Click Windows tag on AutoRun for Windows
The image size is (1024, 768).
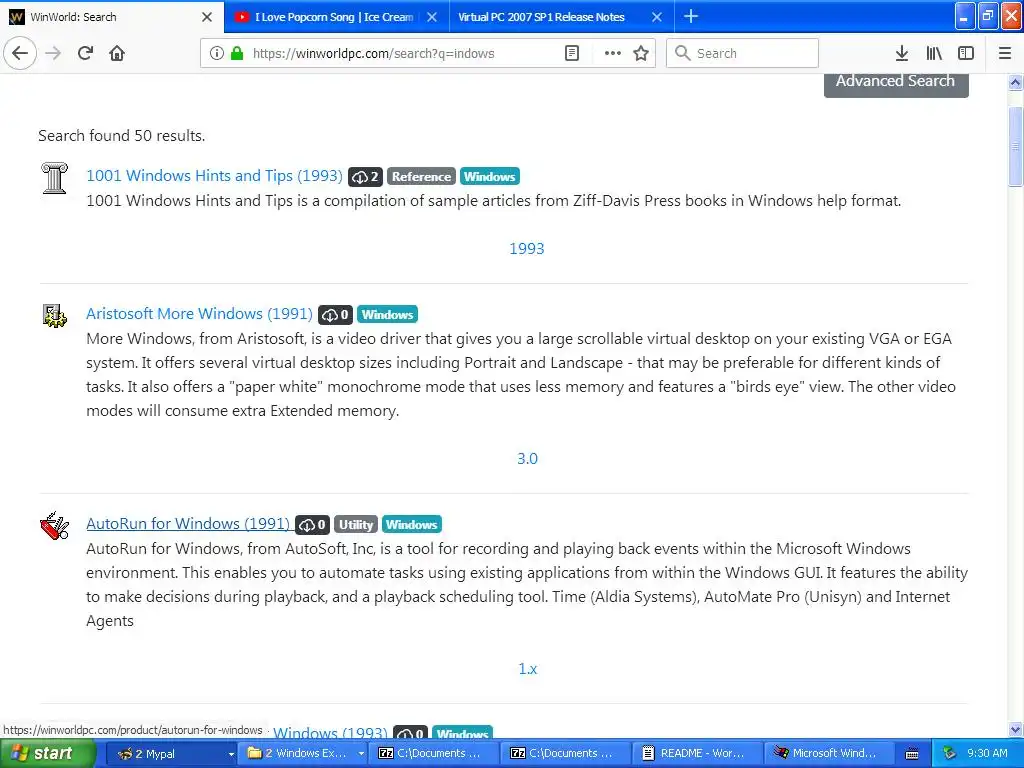coord(411,524)
